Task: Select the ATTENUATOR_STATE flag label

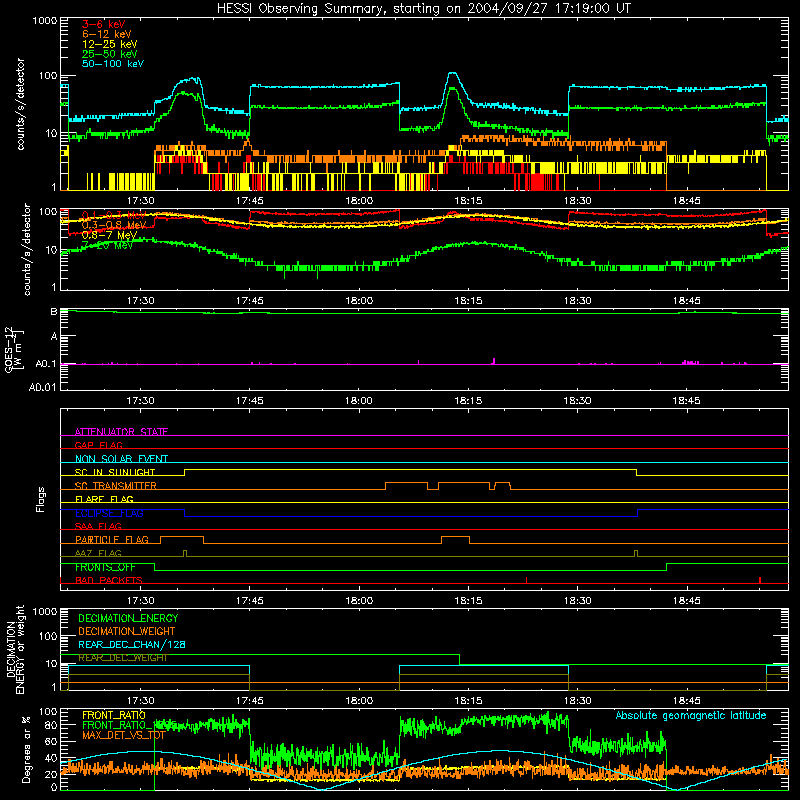Action: click(x=121, y=432)
